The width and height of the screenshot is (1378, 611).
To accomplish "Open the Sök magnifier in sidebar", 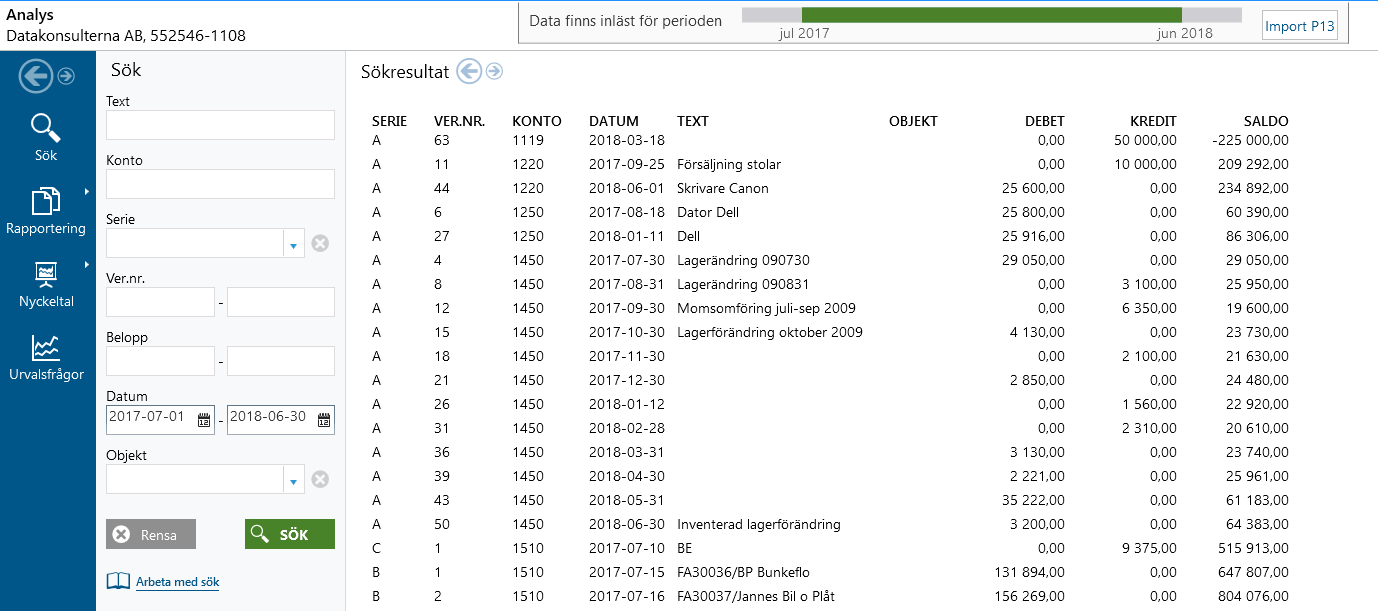I will 46,129.
